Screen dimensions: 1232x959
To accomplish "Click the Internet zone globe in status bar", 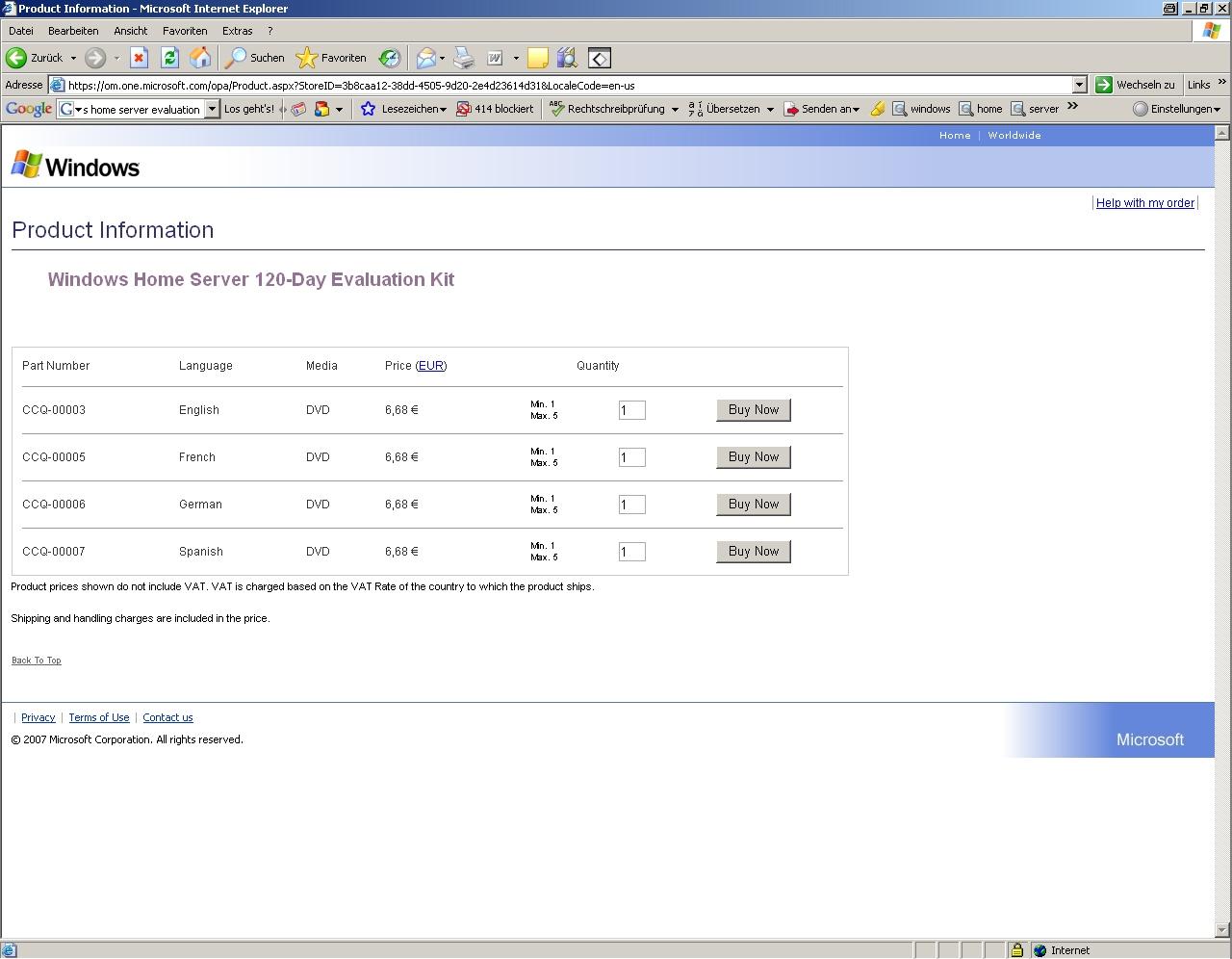I will (1039, 950).
